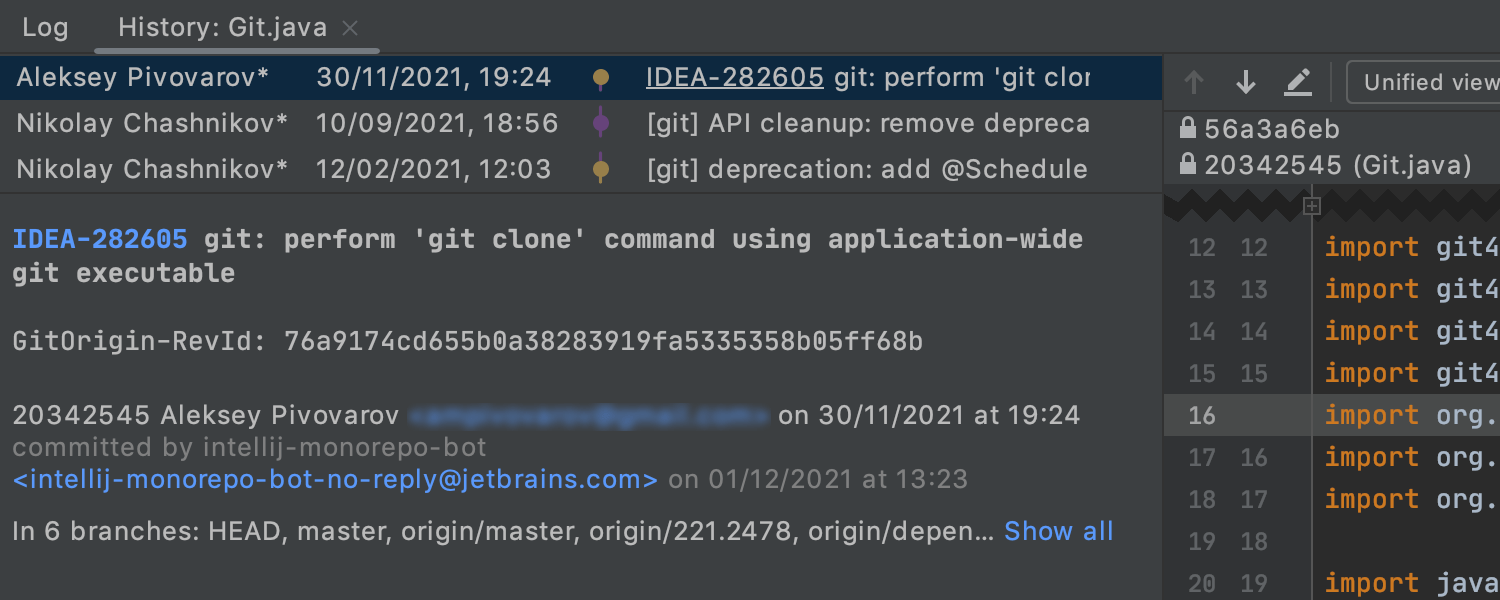Close the History: Git.java tab
1500x600 pixels.
(350, 28)
